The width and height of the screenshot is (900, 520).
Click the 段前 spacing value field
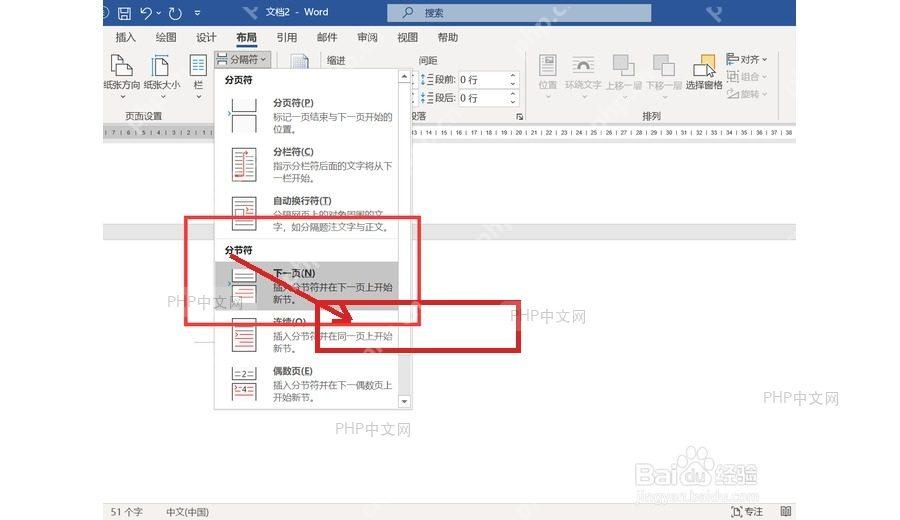[482, 80]
